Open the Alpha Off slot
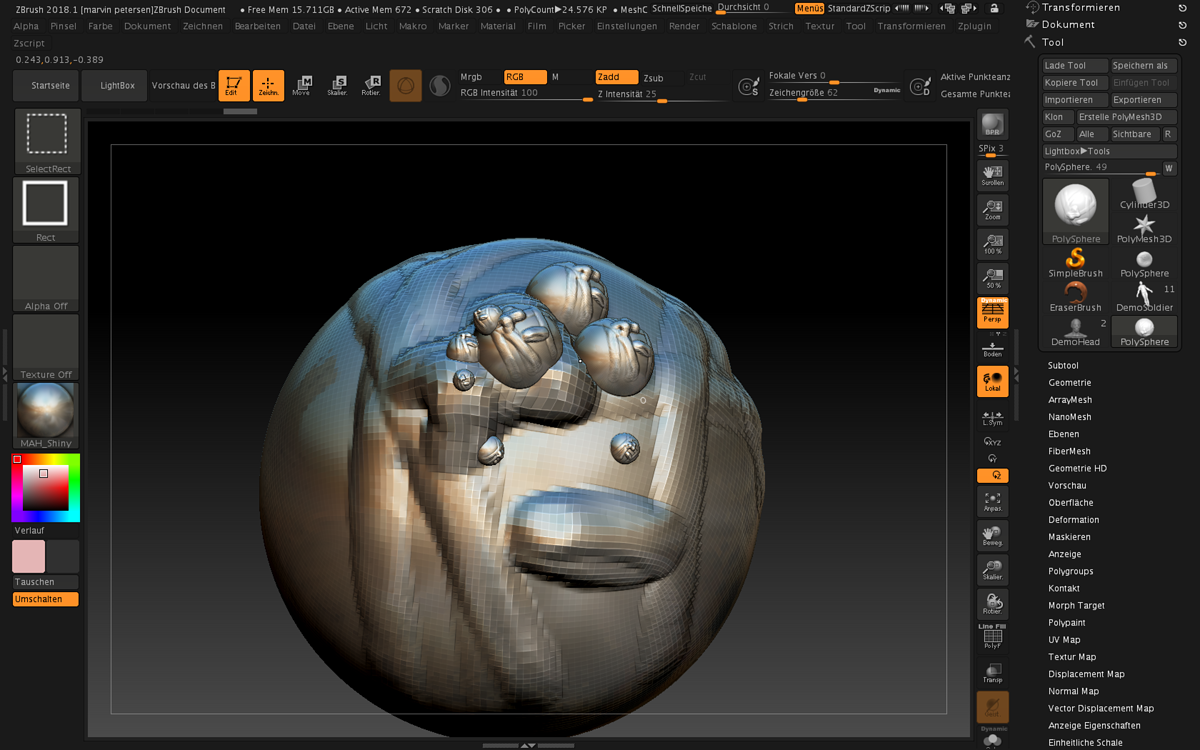This screenshot has height=750, width=1200. (x=46, y=279)
